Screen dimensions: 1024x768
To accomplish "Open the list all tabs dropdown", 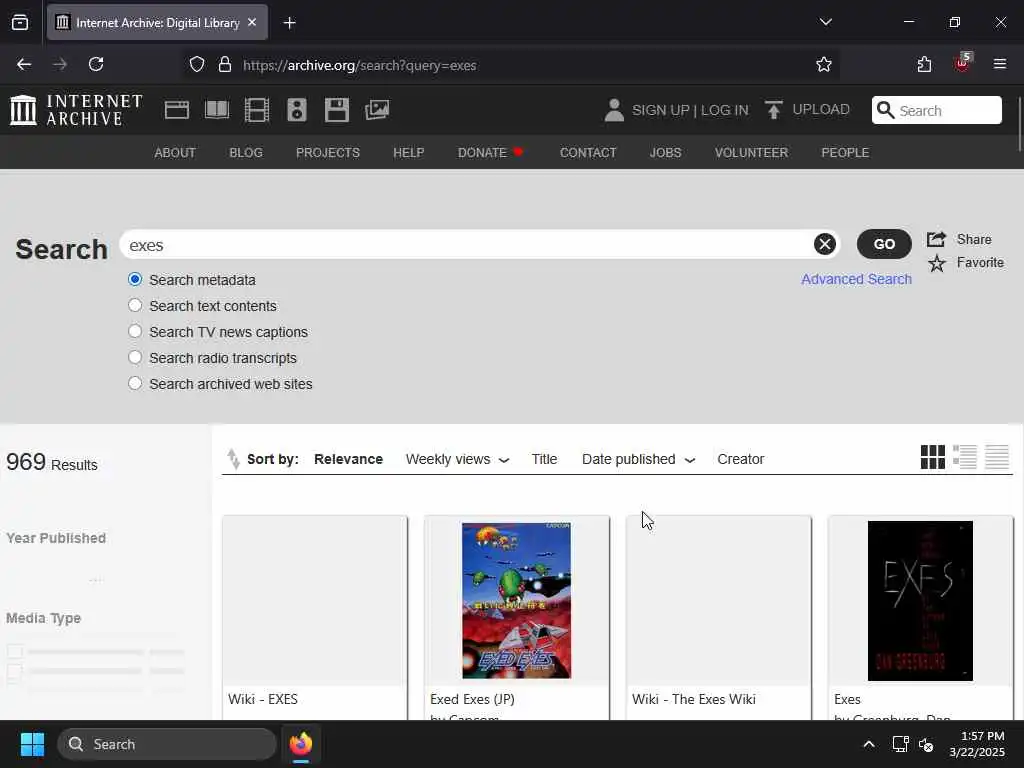I will tap(825, 22).
